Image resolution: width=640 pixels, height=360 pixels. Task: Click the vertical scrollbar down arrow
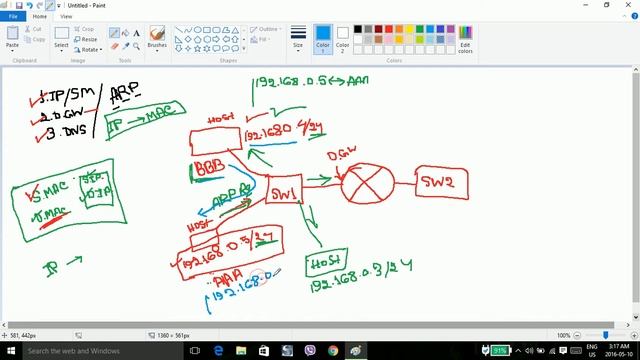point(636,317)
